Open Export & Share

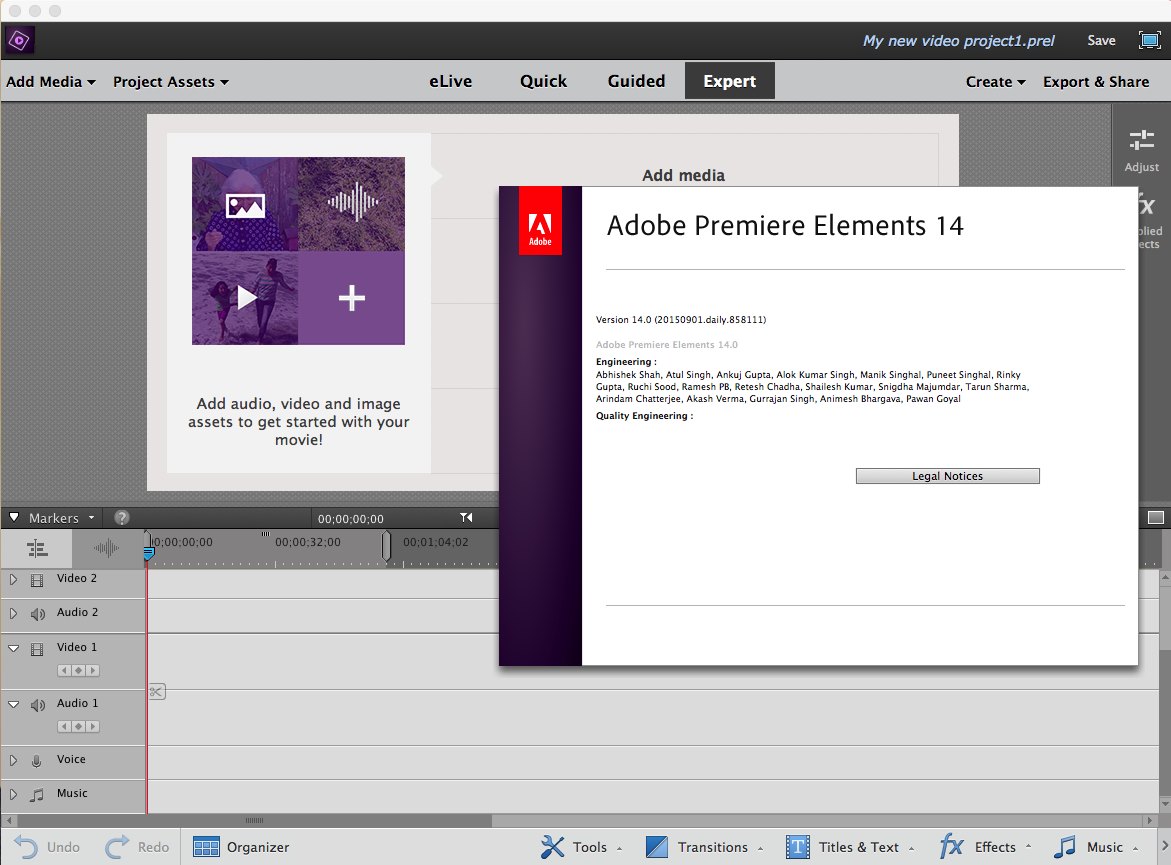point(1096,81)
